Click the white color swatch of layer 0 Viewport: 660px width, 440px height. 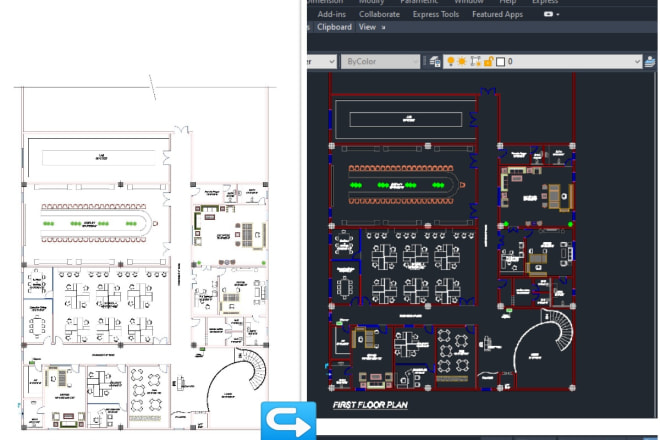(x=500, y=62)
